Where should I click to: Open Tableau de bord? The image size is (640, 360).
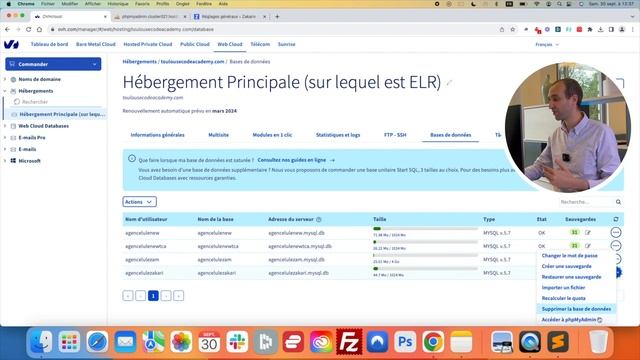click(x=49, y=44)
